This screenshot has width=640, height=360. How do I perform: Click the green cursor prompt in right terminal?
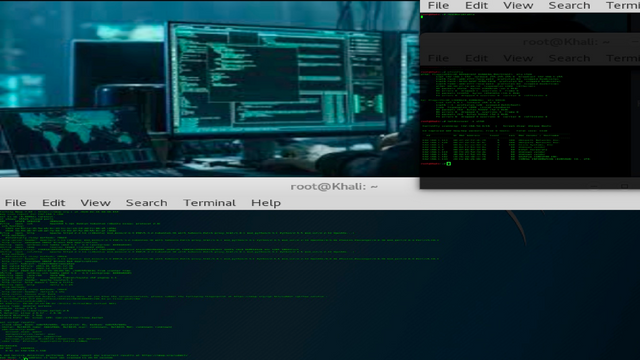449,164
